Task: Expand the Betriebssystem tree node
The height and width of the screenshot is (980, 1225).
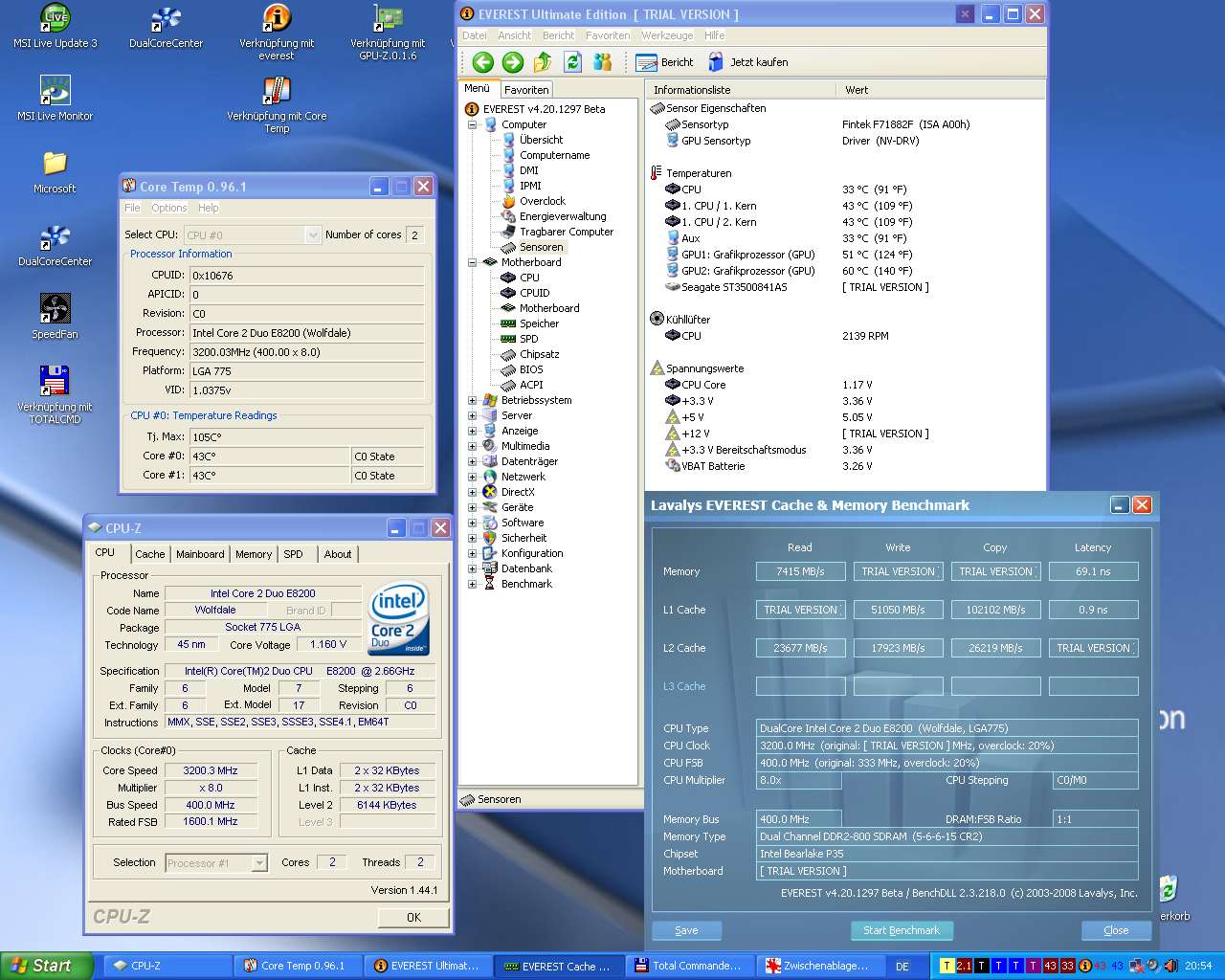Action: [472, 400]
